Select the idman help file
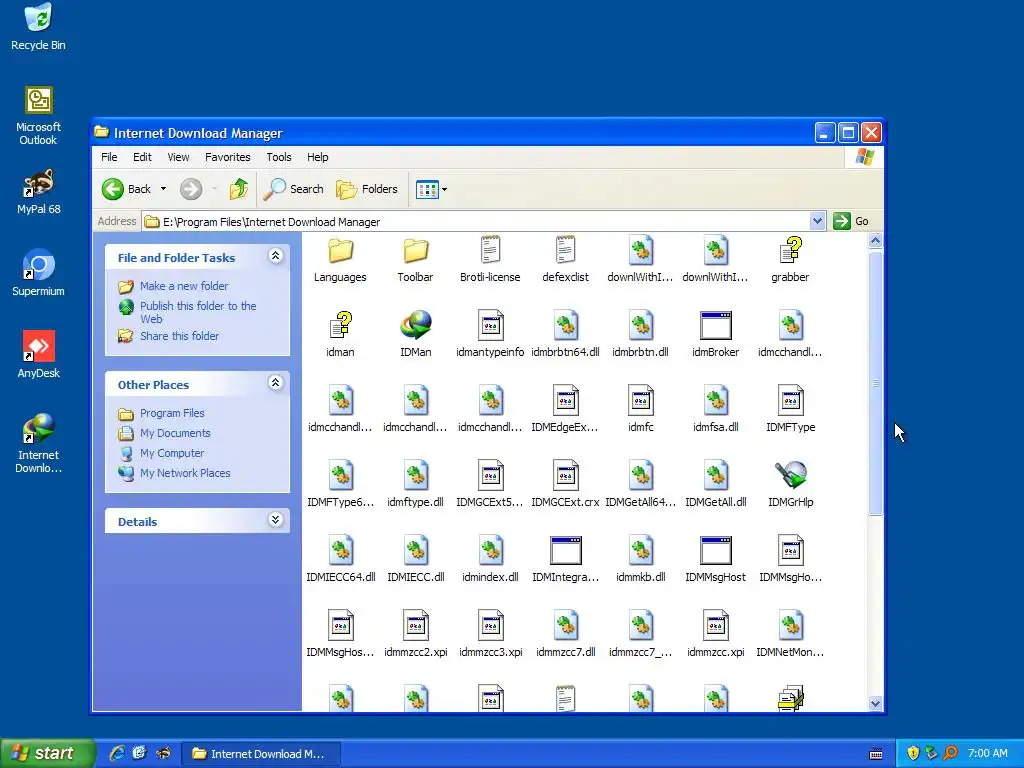This screenshot has height=768, width=1024. [340, 335]
